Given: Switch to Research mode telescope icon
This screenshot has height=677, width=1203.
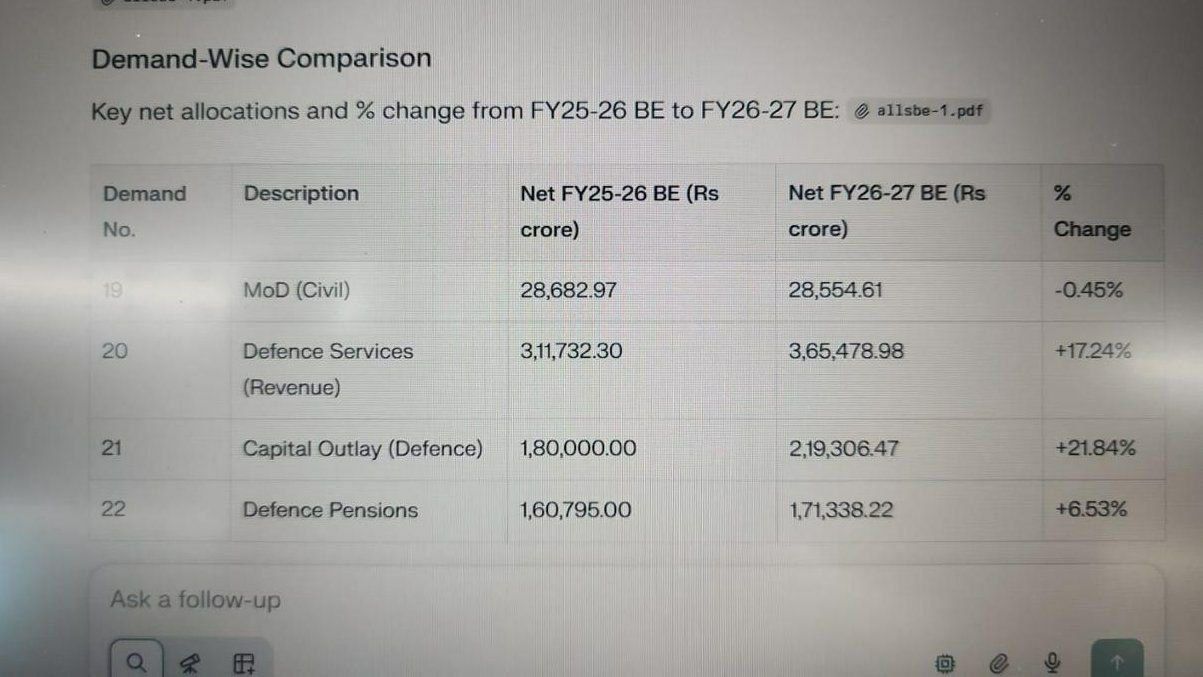Looking at the screenshot, I should [x=190, y=662].
